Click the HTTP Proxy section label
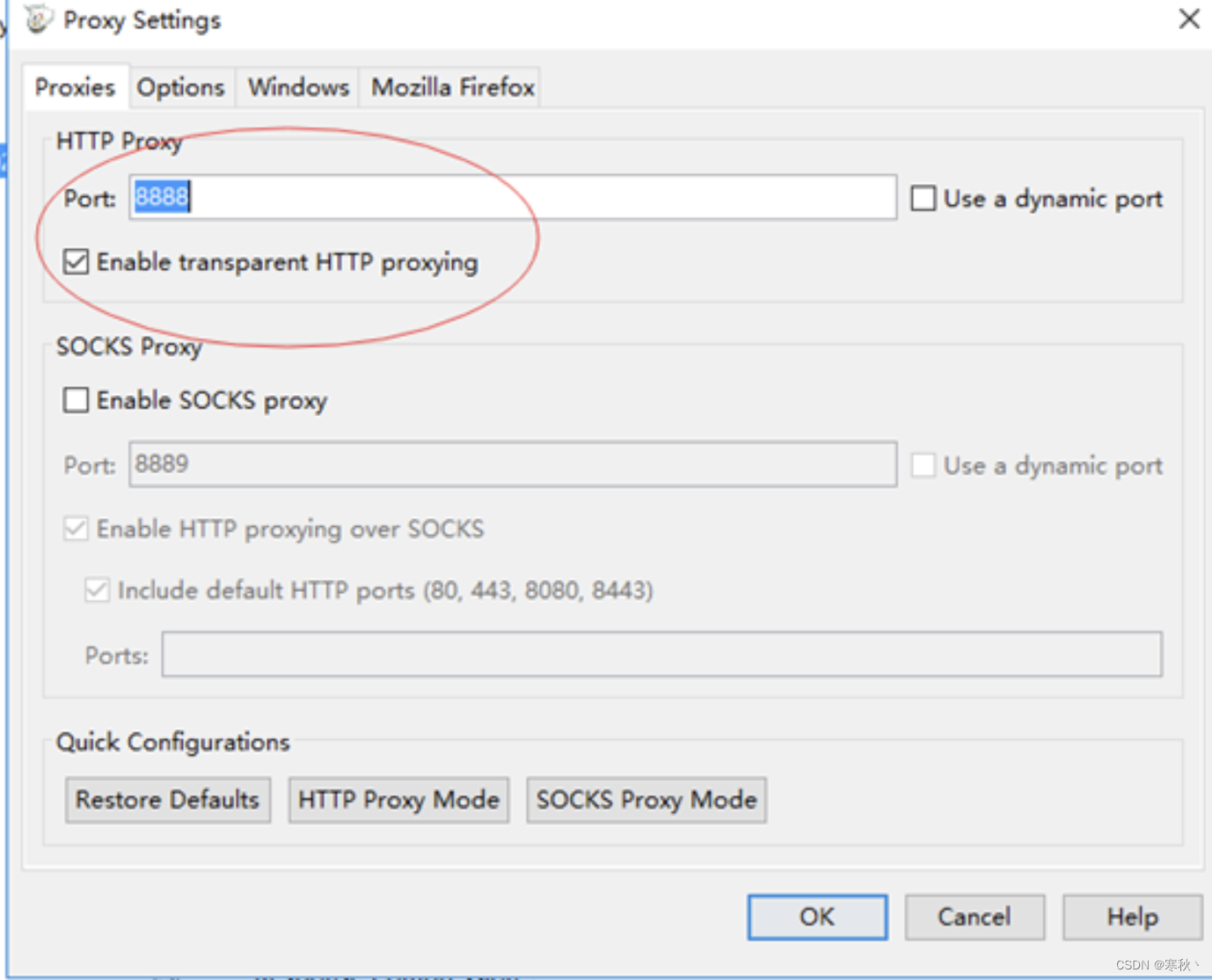The width and height of the screenshot is (1212, 980). coord(119,141)
